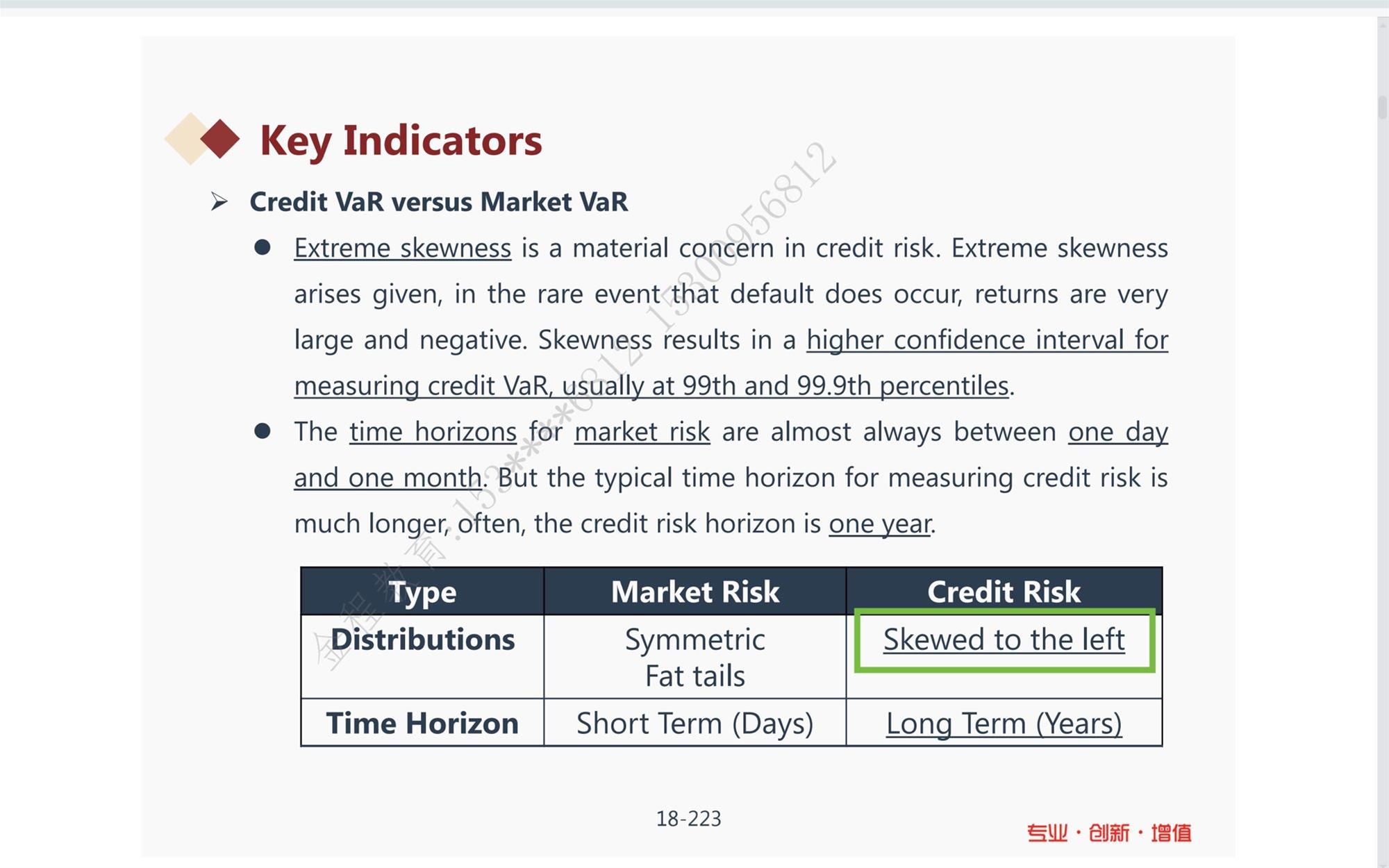Click the page number 18-223
Viewport: 1389px width, 868px height.
point(689,819)
